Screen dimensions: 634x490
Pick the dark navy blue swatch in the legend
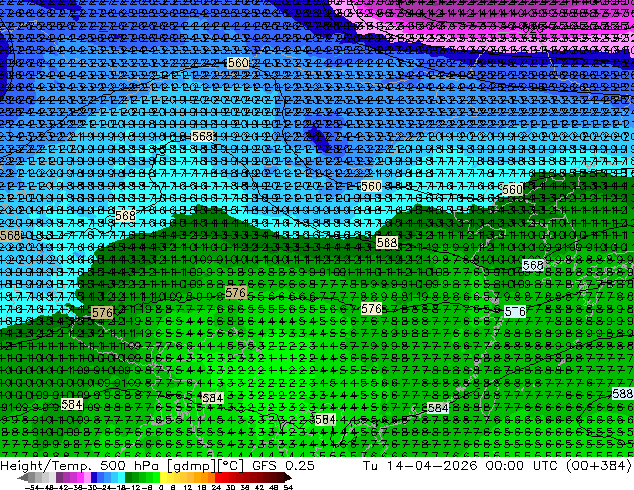click(94, 478)
